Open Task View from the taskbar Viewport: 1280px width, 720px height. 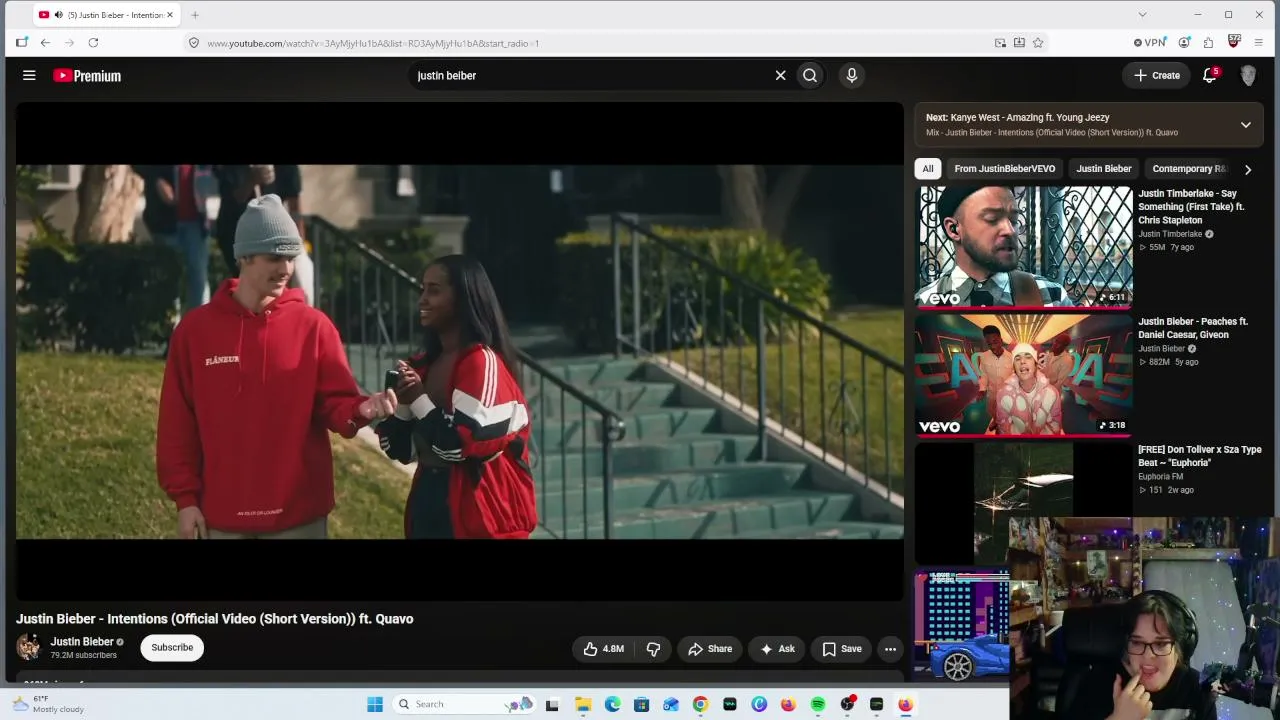point(552,704)
